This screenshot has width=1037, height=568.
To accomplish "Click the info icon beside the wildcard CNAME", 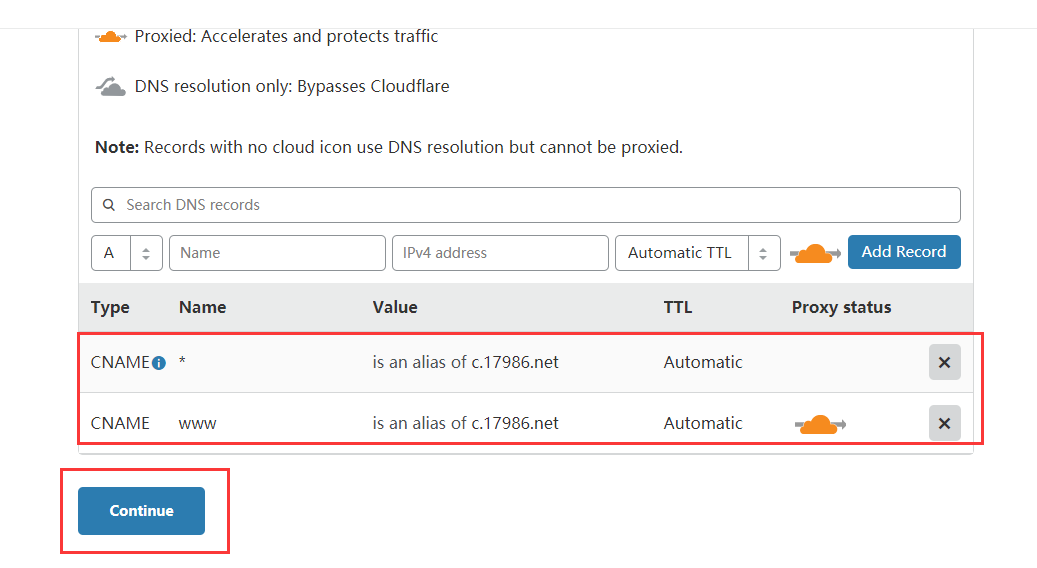I will pyautogui.click(x=158, y=363).
